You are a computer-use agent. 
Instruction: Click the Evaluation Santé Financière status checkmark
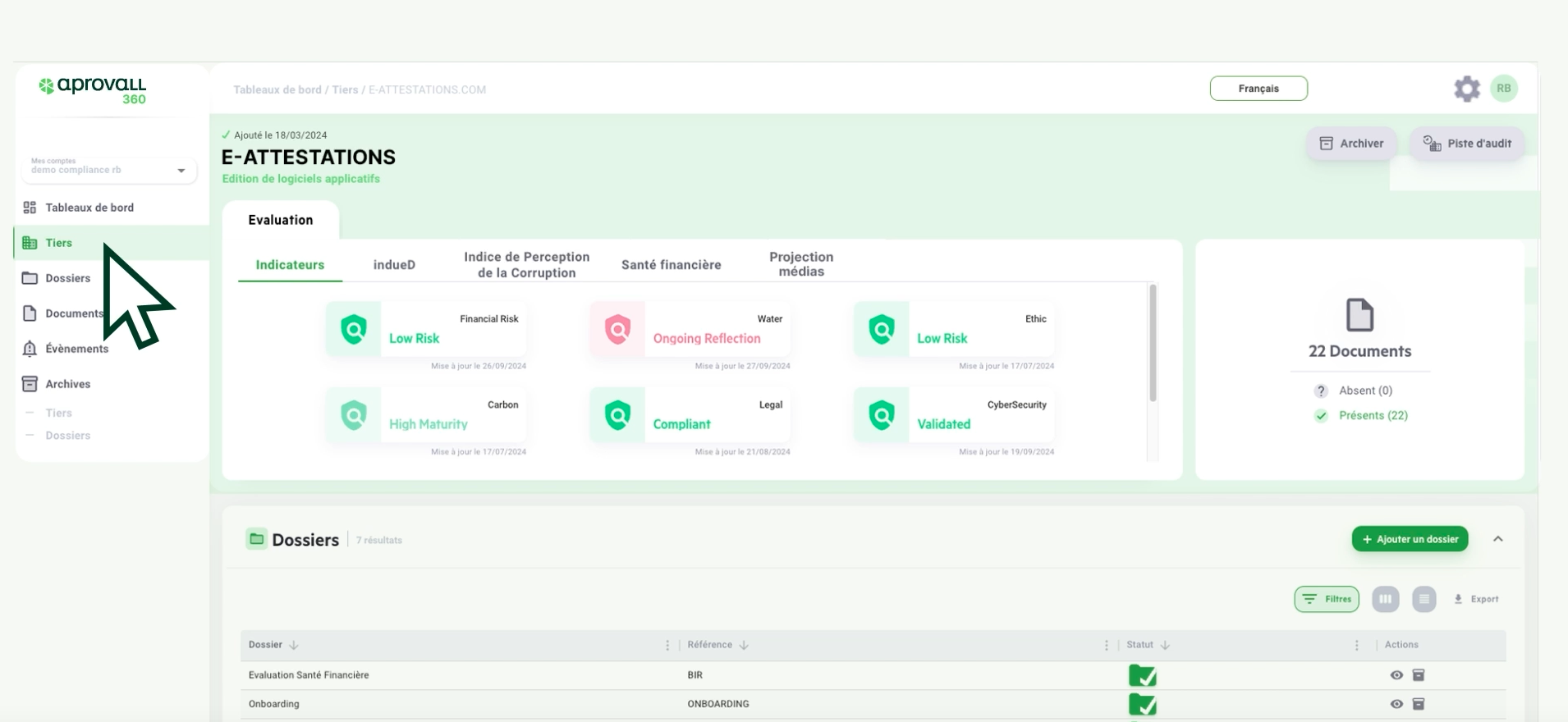[1143, 676]
